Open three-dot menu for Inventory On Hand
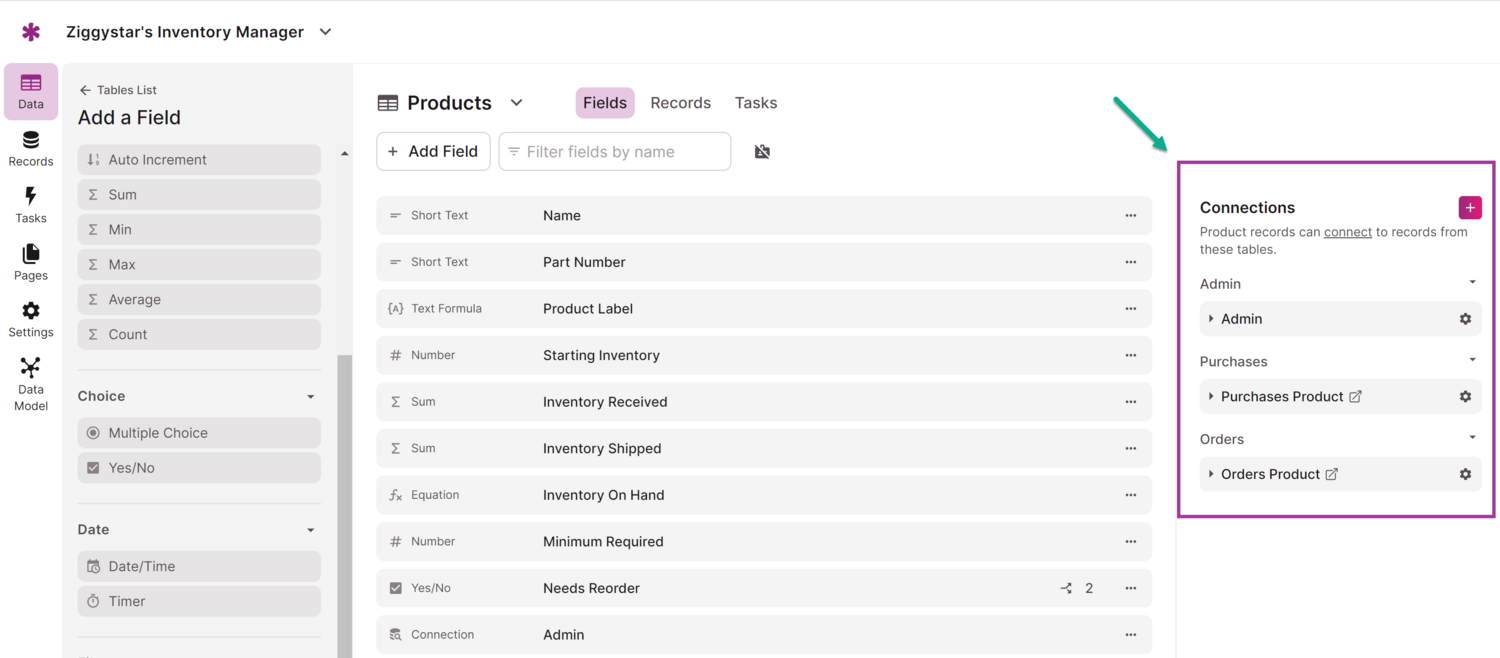The image size is (1500, 658). click(1130, 495)
